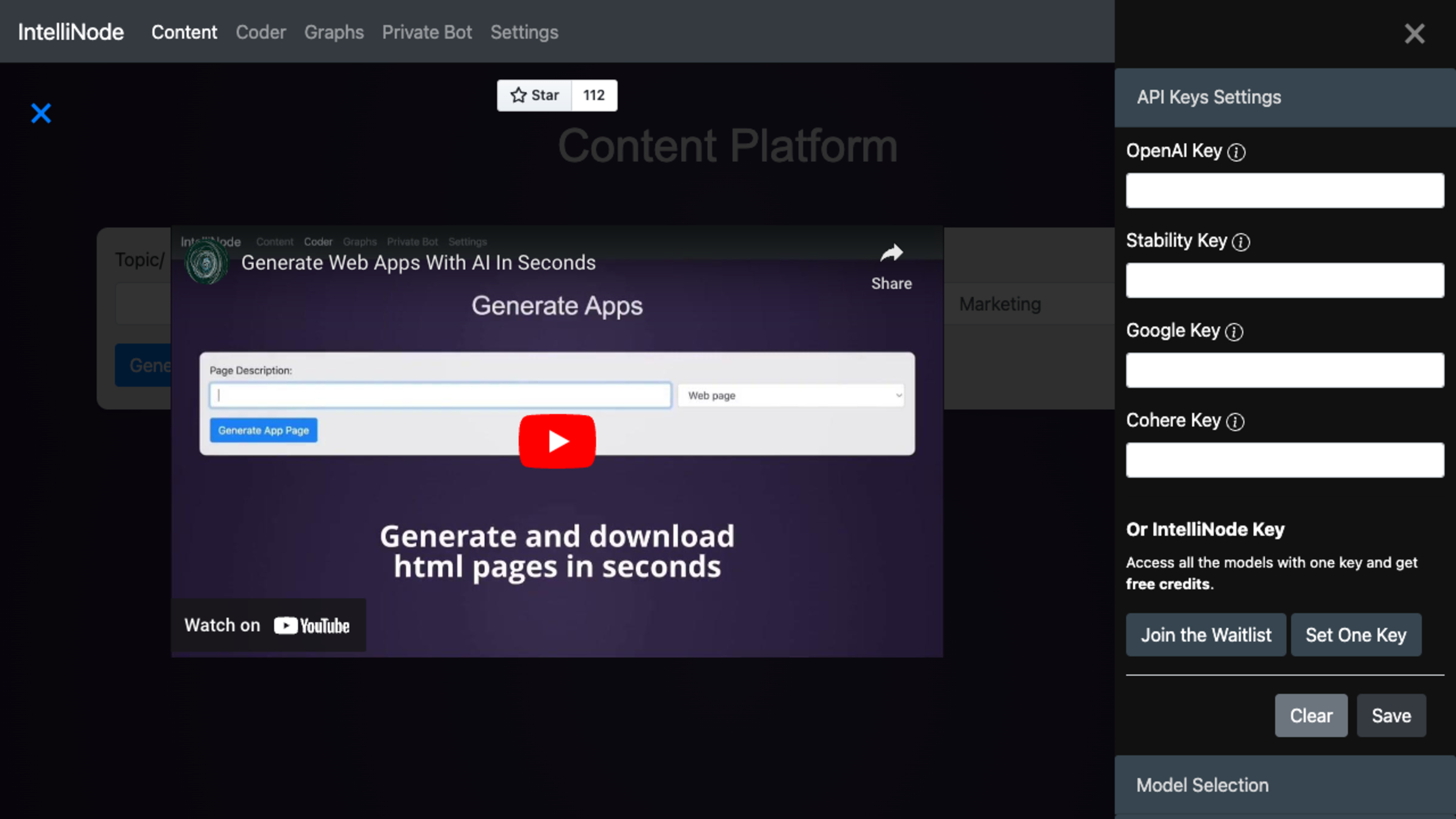Open the Coder nav tab

[261, 32]
